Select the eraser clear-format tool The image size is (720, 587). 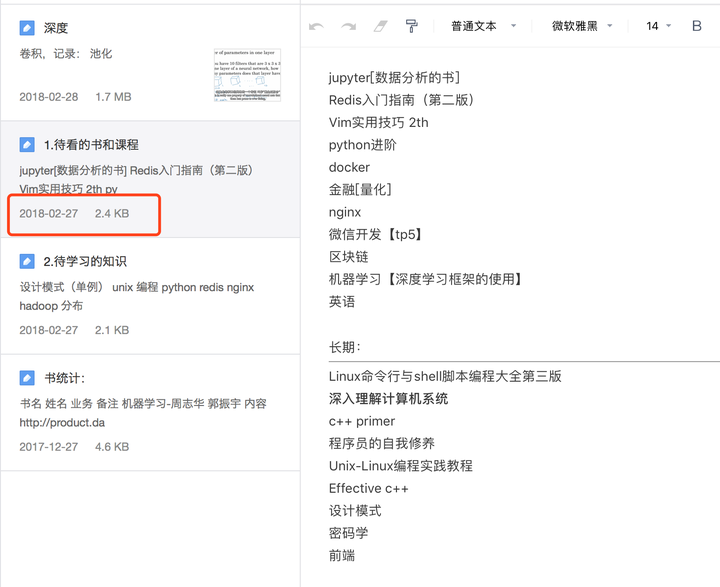tap(379, 27)
